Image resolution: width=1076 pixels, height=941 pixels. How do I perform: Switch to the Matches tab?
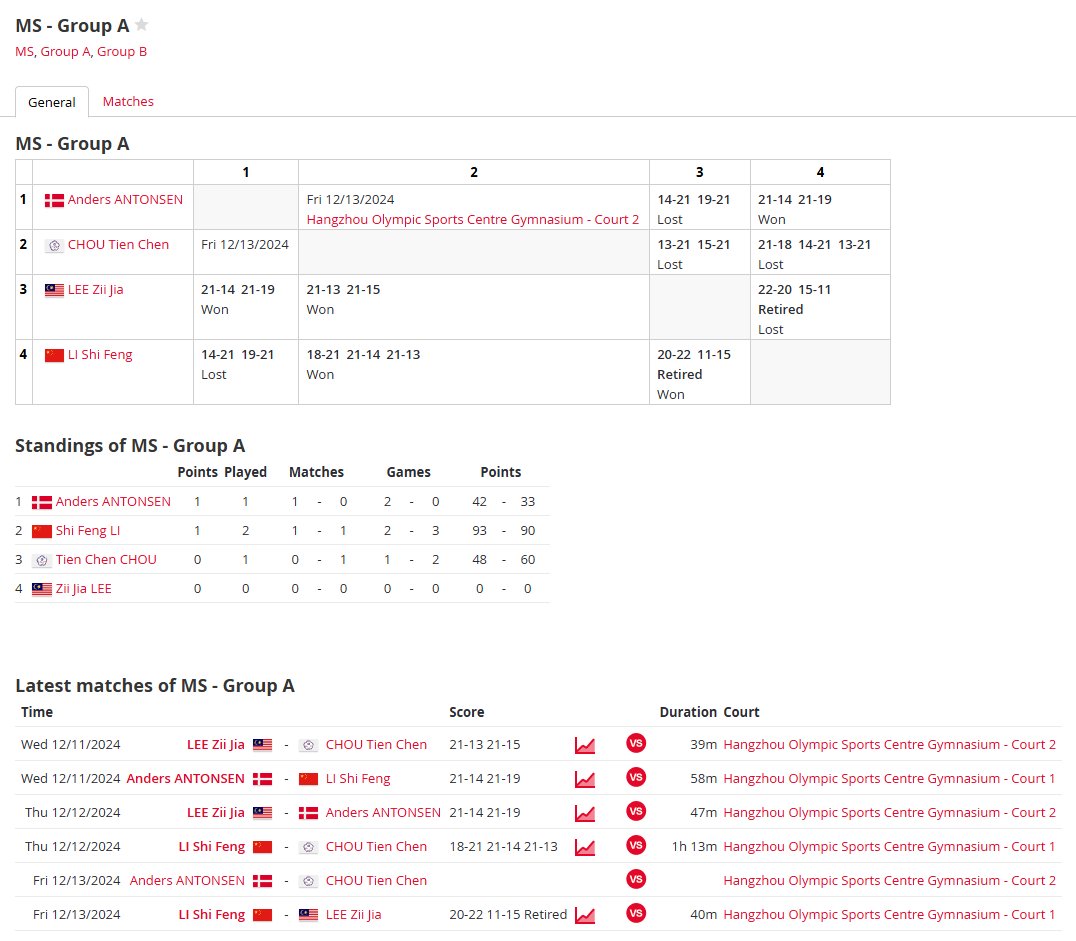(128, 102)
